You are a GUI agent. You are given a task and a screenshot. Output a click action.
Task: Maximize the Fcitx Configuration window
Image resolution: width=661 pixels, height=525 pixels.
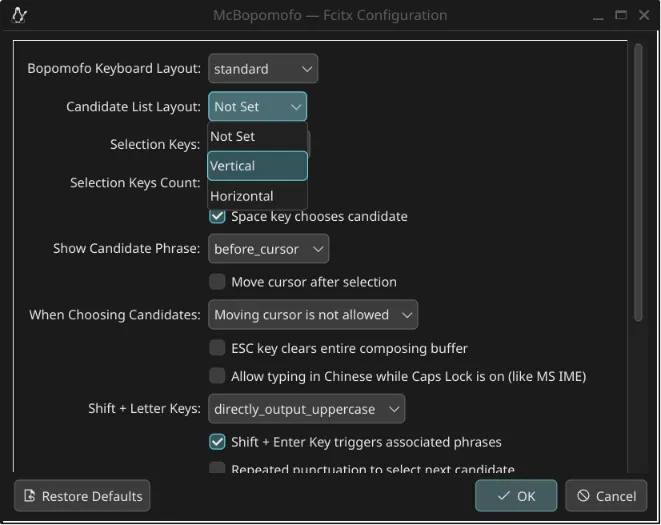(x=621, y=15)
